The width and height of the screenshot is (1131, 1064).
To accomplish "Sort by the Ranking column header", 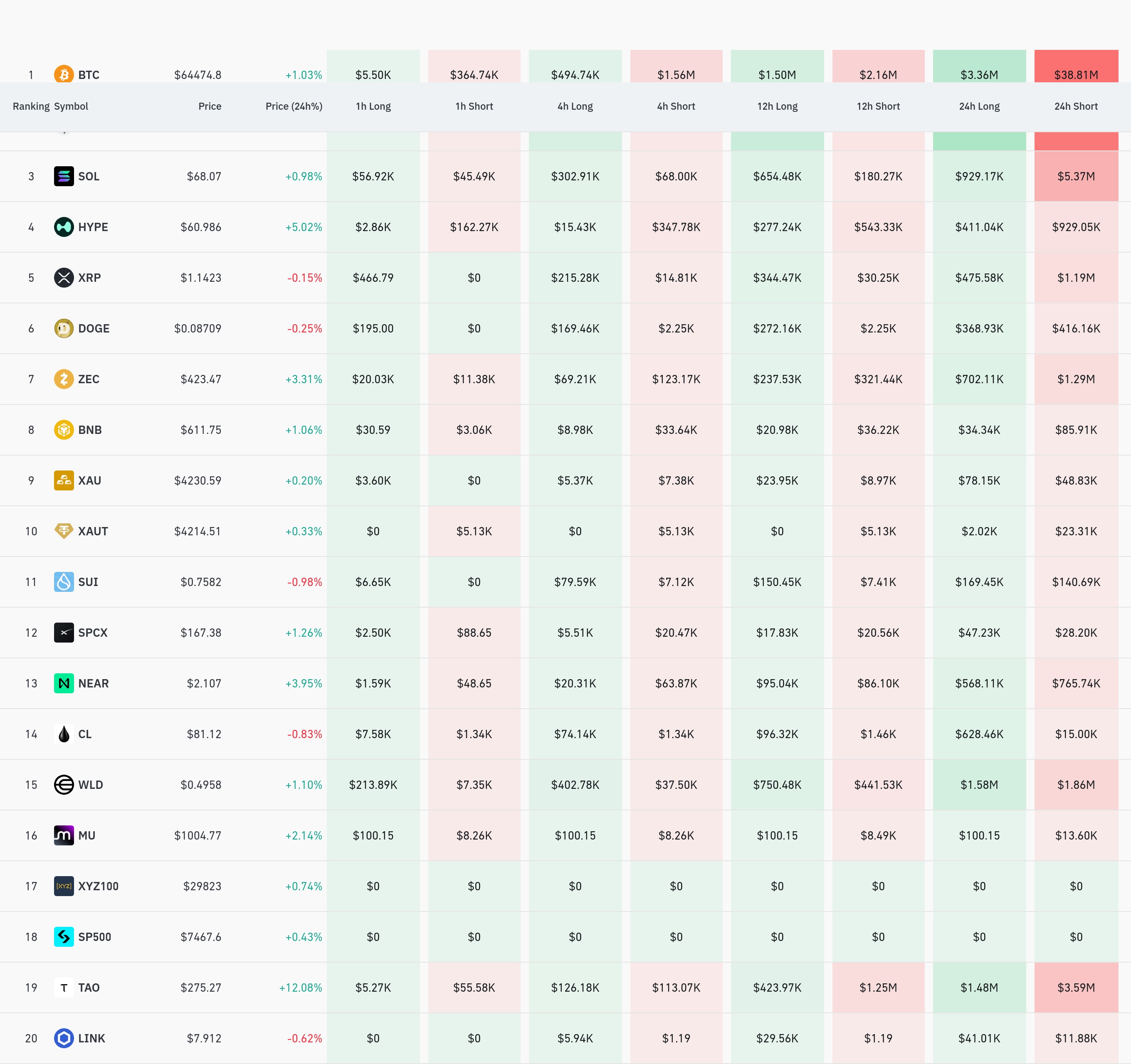I will [31, 106].
